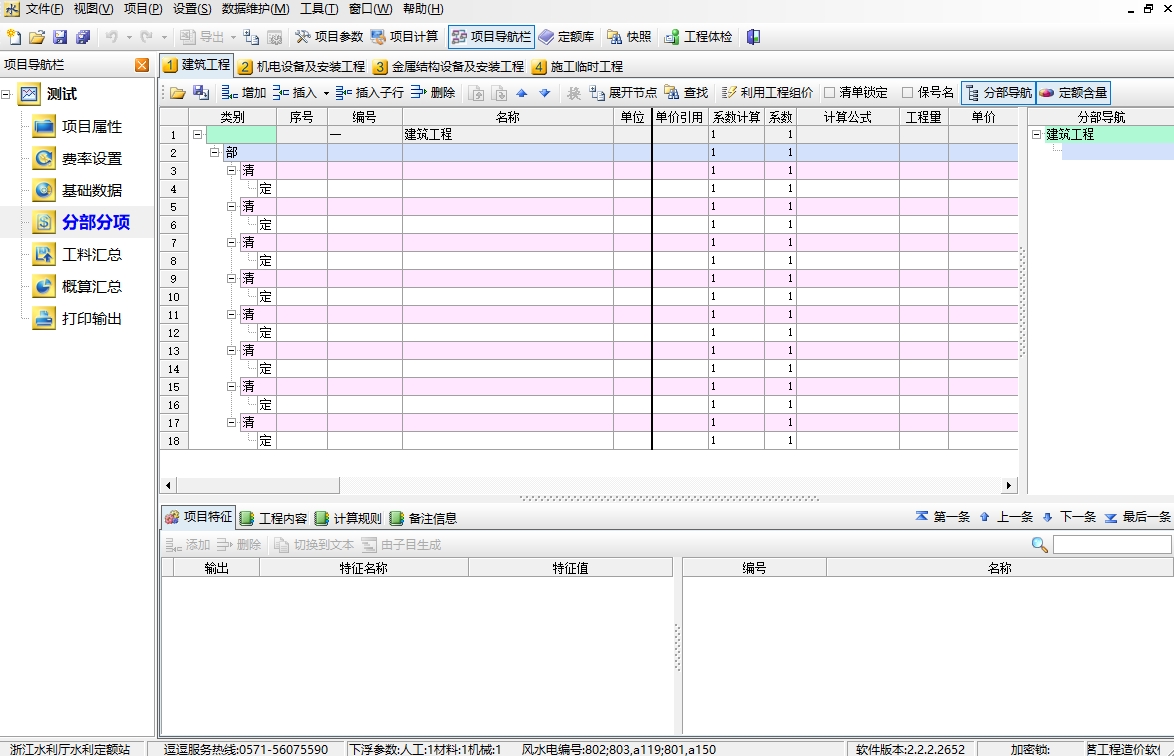Move row down with blue down arrow
This screenshot has height=756, width=1174.
[545, 93]
